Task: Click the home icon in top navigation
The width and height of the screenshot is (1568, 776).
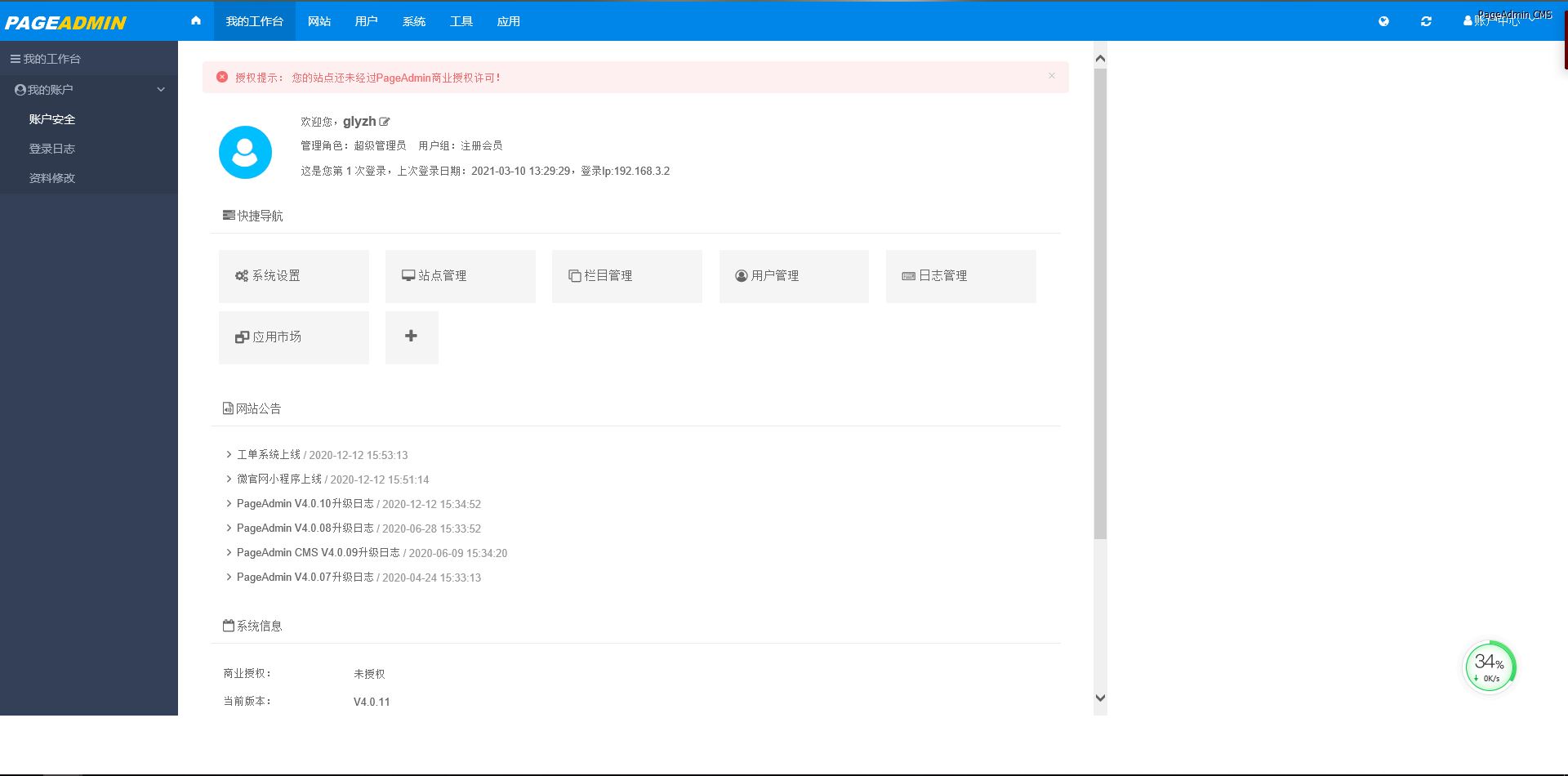Action: 196,21
